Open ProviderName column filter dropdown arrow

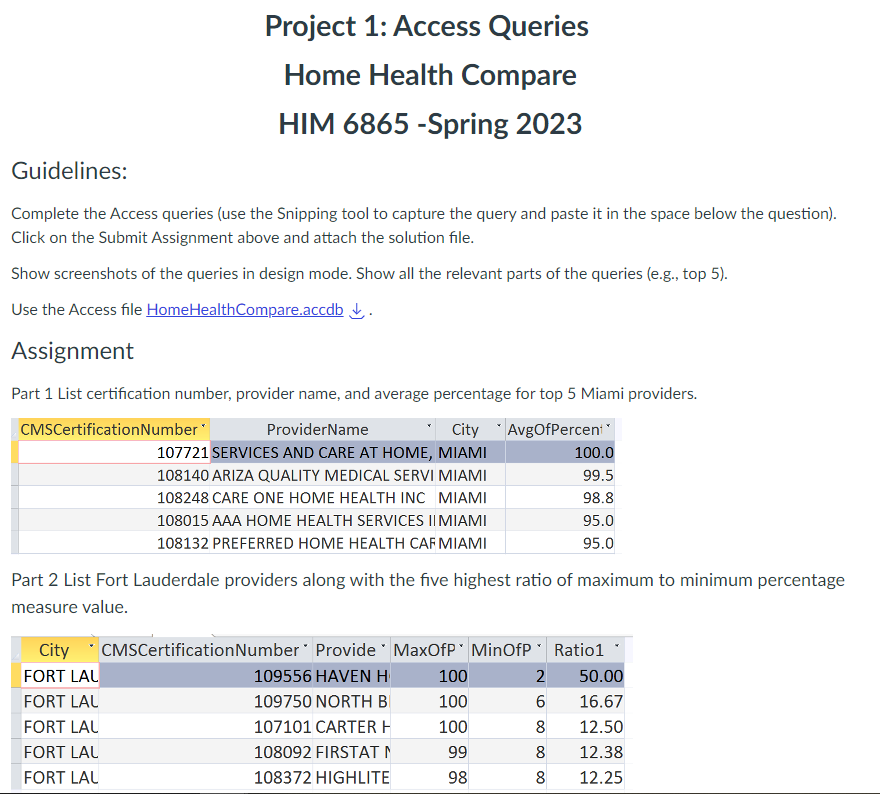(429, 428)
